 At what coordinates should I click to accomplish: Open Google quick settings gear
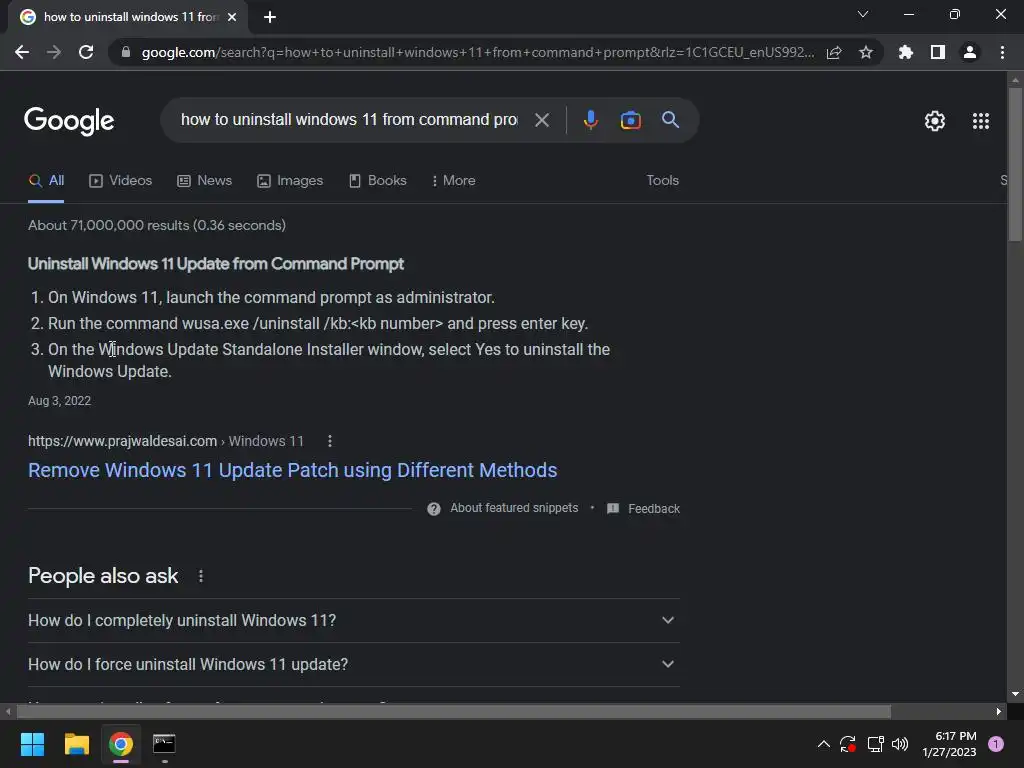coord(935,121)
